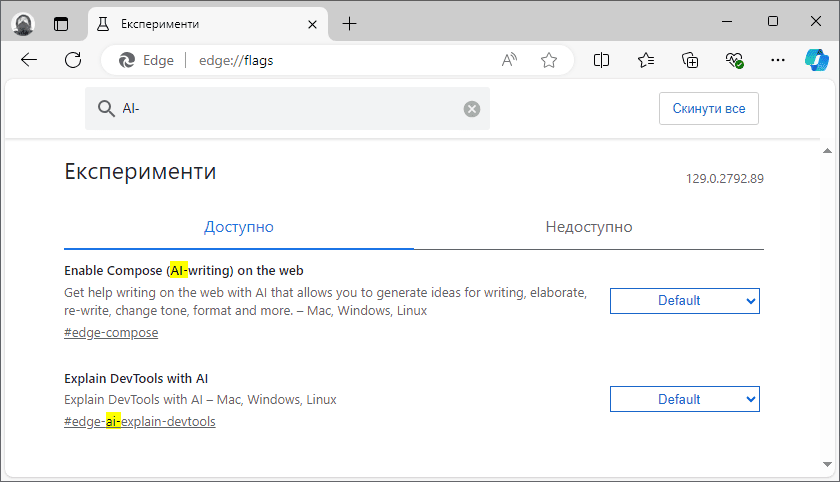This screenshot has width=840, height=482.
Task: Open the Copilot sidebar
Action: (x=817, y=60)
